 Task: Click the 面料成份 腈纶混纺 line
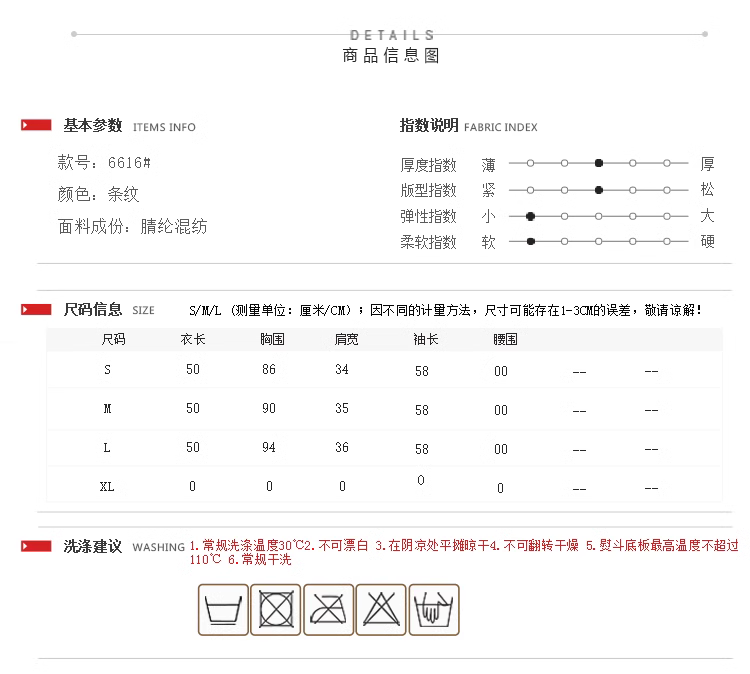click(x=133, y=226)
